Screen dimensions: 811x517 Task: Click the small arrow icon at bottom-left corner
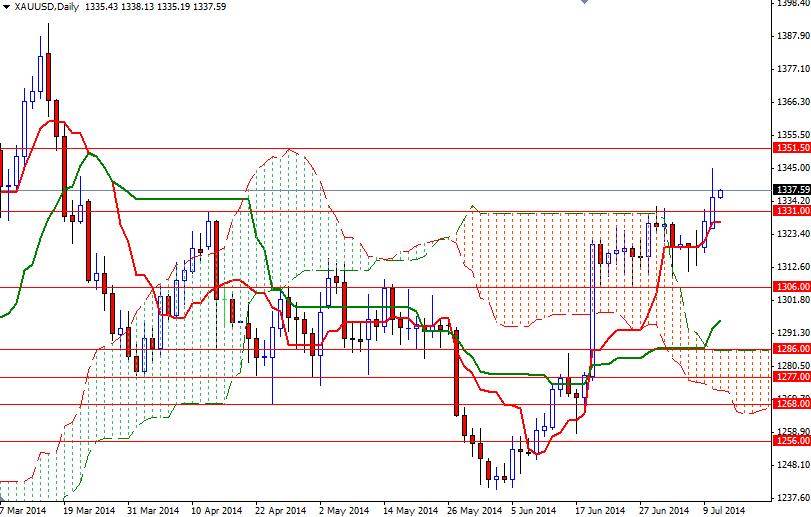click(2, 498)
